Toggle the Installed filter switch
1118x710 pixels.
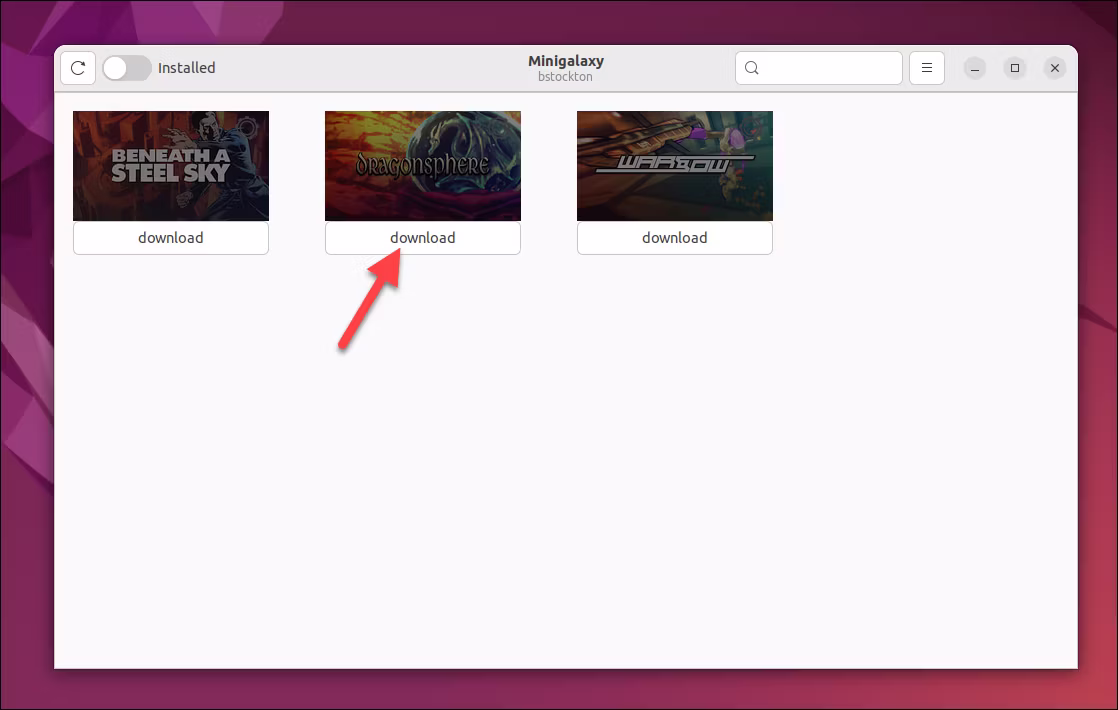tap(127, 68)
